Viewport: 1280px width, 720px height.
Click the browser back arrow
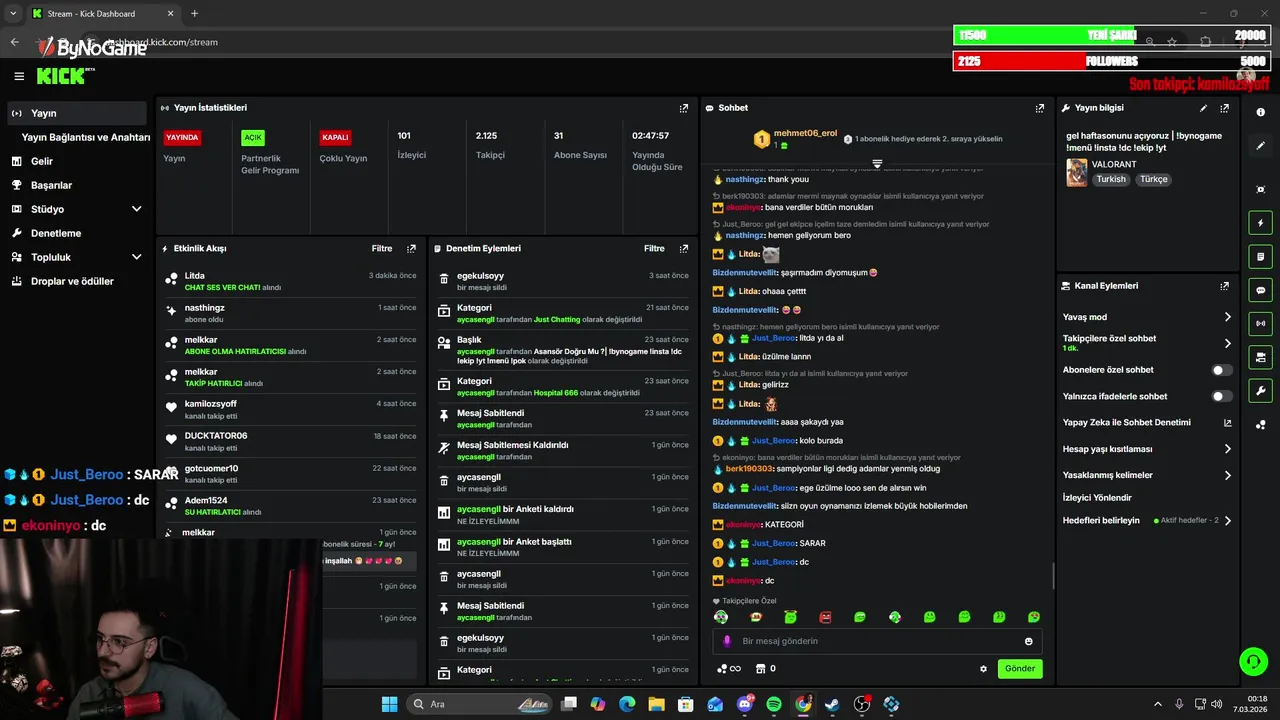click(x=15, y=42)
